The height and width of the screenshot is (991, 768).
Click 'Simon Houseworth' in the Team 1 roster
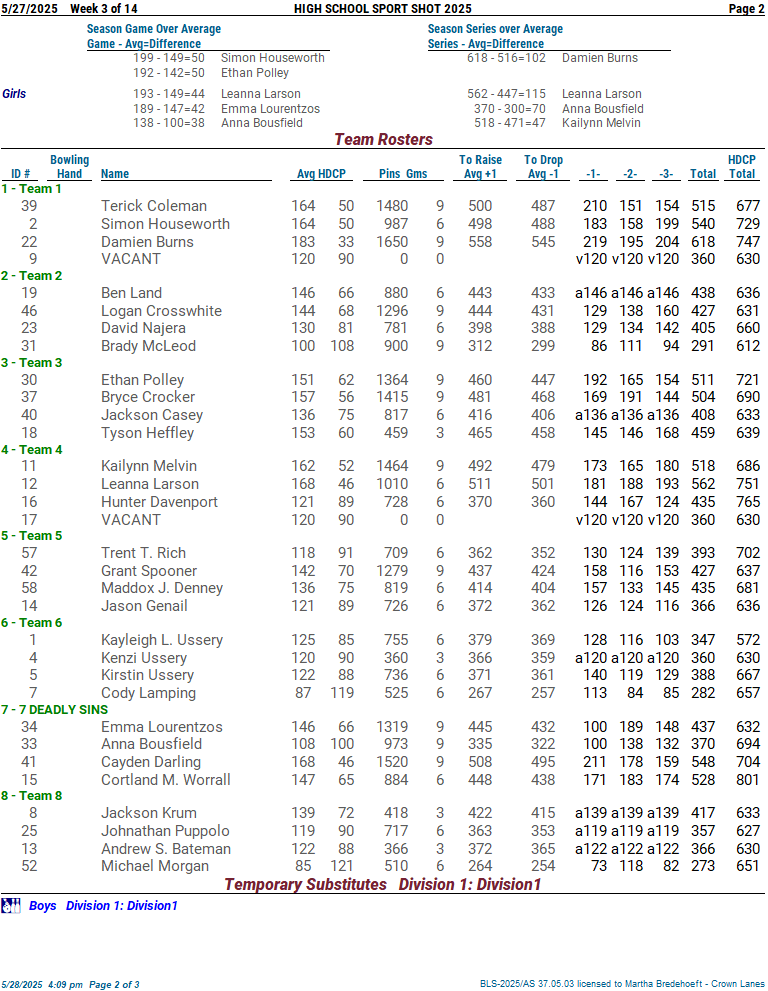pyautogui.click(x=165, y=224)
